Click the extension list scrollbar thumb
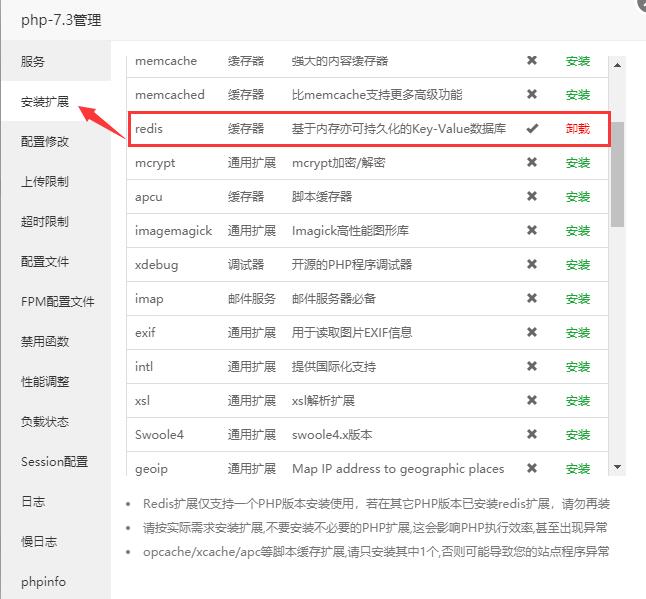This screenshot has width=646, height=599. tap(618, 175)
